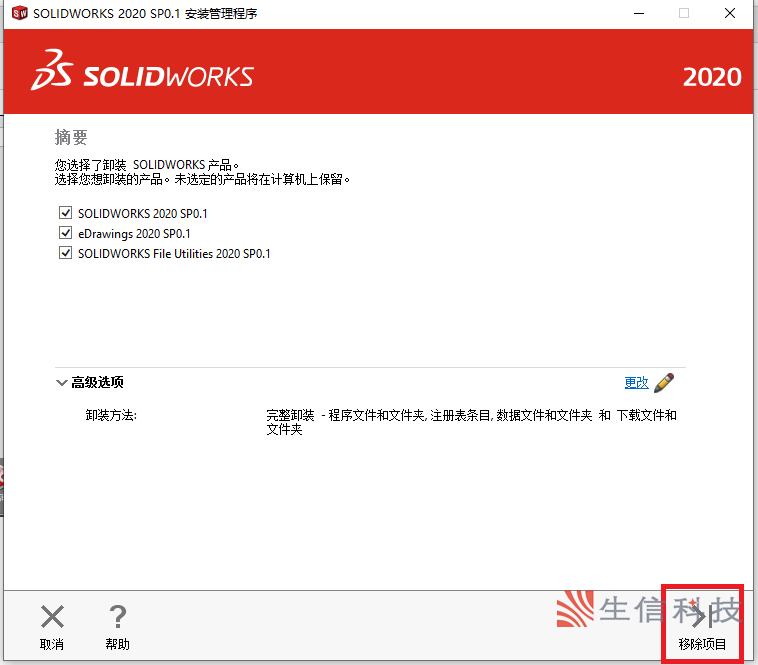The image size is (758, 665).
Task: Click the 2020 version text in the banner
Action: pyautogui.click(x=712, y=76)
